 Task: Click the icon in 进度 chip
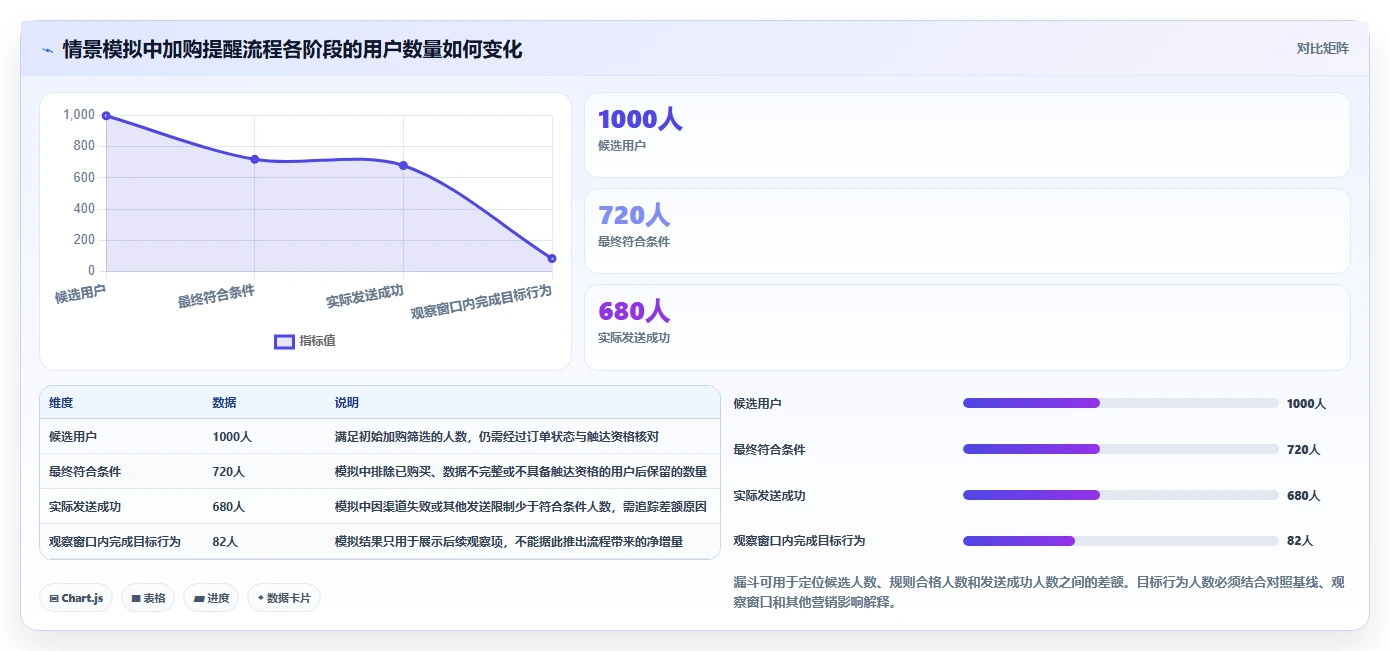click(x=199, y=598)
